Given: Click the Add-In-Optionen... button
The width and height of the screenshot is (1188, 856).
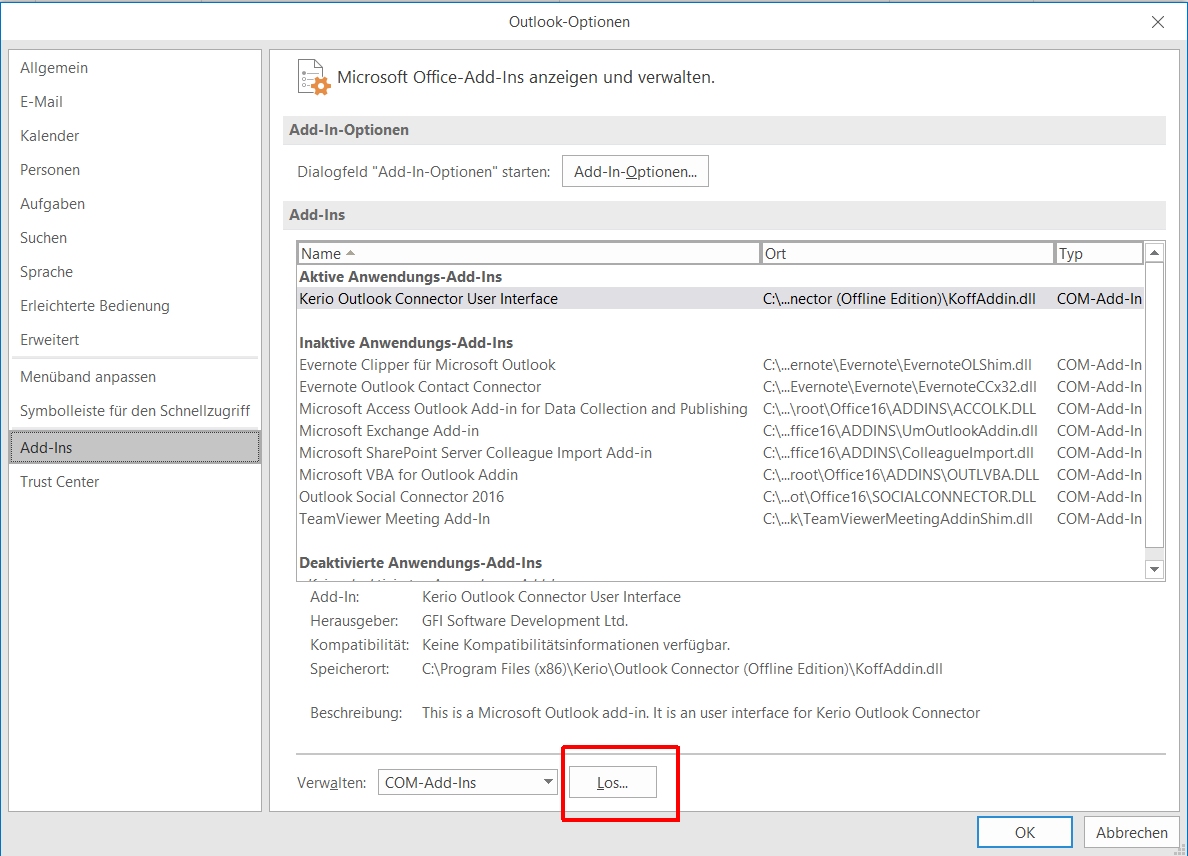Looking at the screenshot, I should point(635,171).
